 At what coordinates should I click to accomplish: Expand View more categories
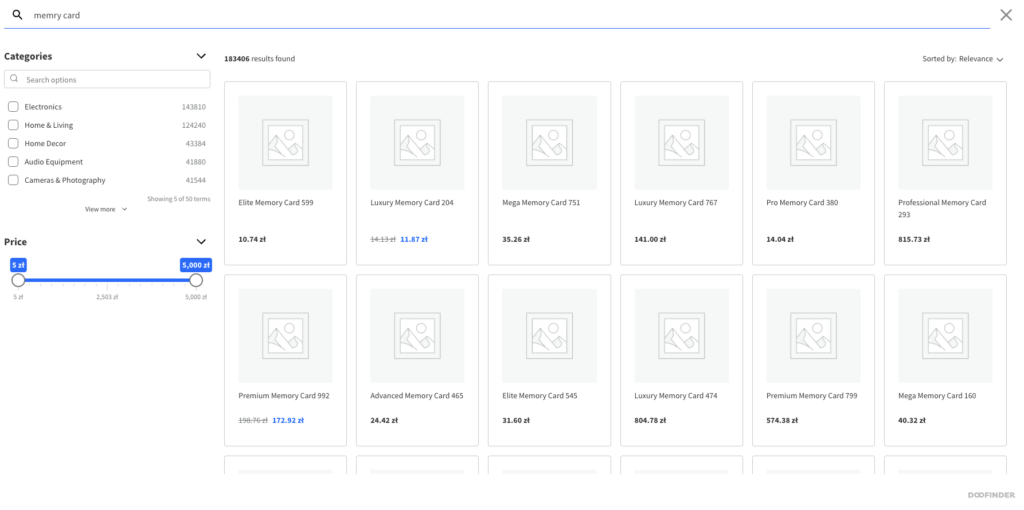[106, 209]
